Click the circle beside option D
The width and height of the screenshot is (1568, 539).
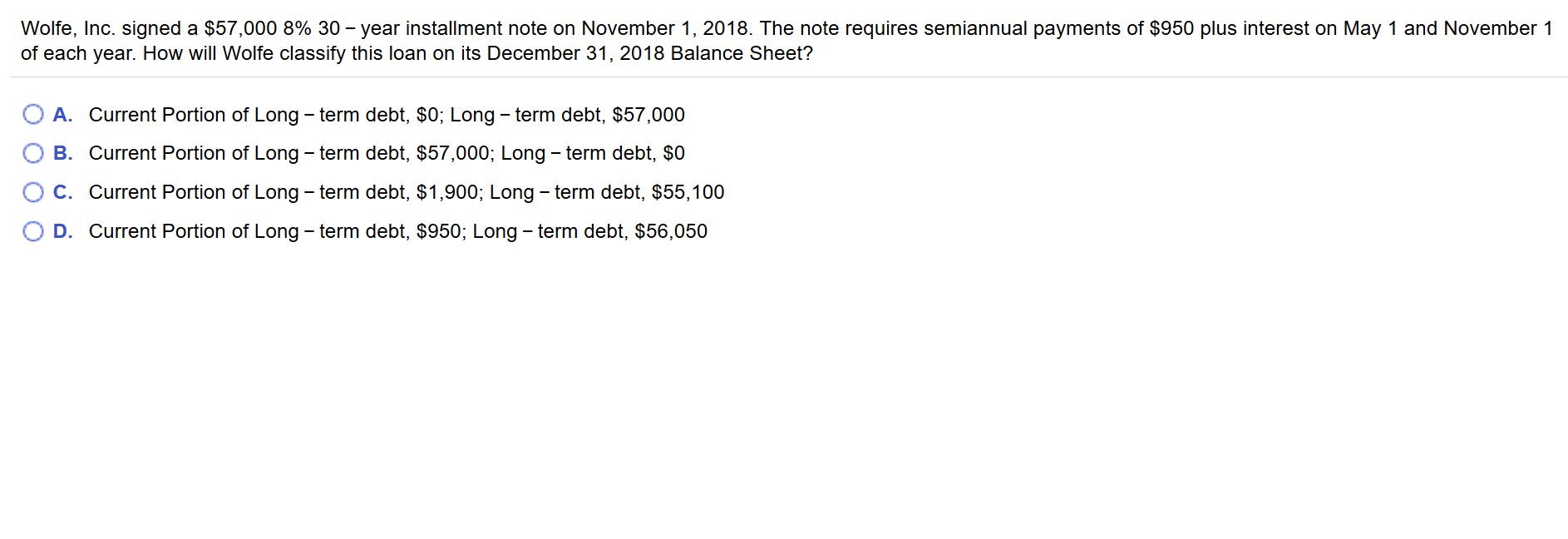click(33, 230)
